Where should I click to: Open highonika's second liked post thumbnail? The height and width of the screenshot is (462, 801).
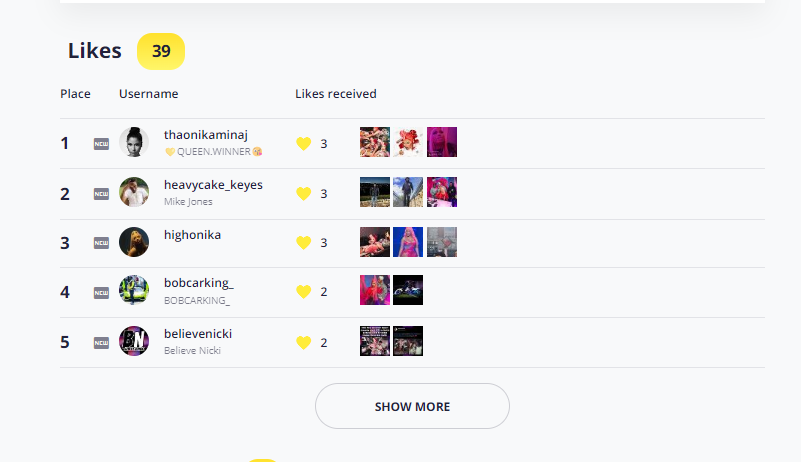click(408, 242)
